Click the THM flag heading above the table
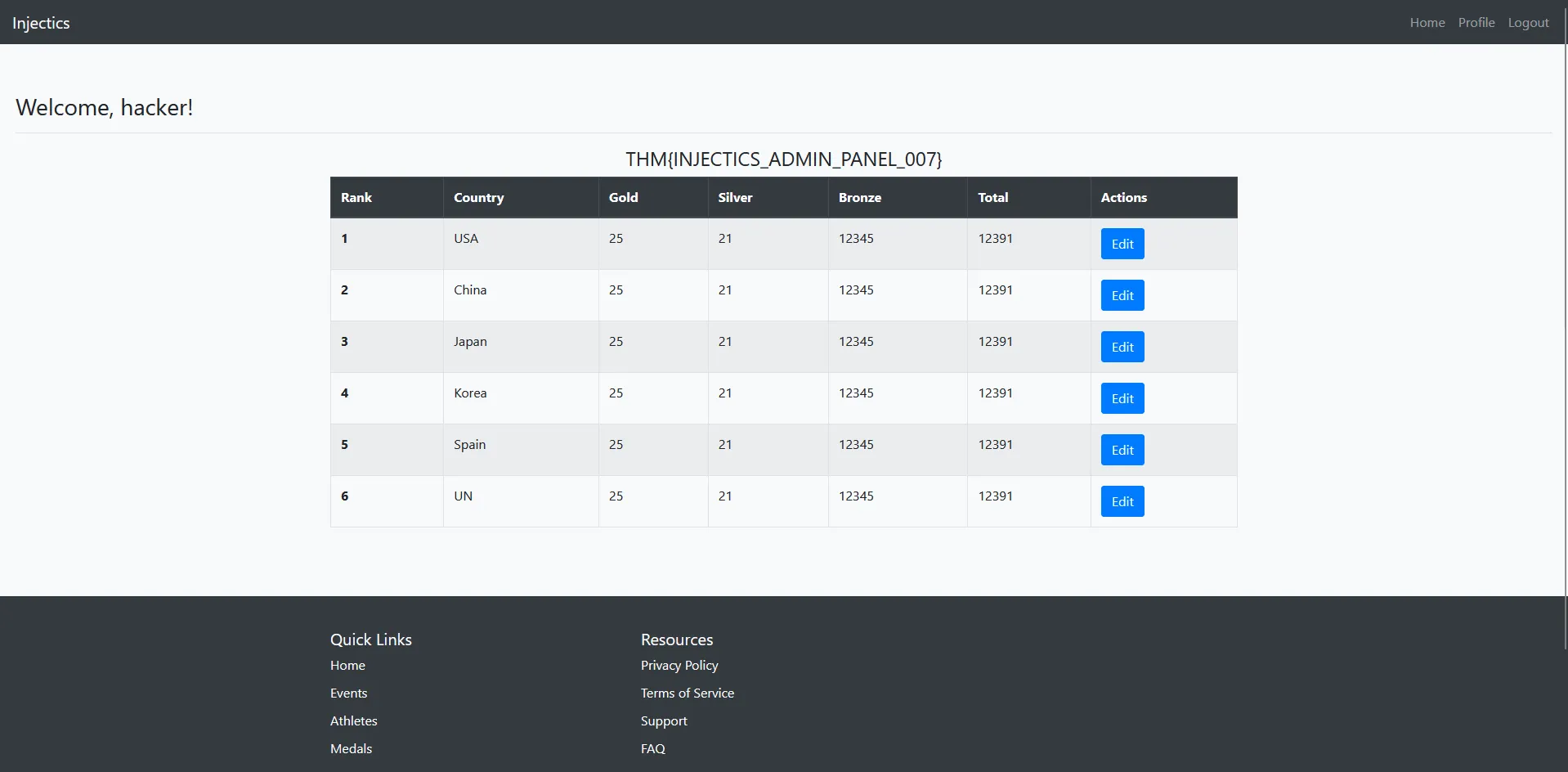The height and width of the screenshot is (772, 1568). click(x=783, y=159)
